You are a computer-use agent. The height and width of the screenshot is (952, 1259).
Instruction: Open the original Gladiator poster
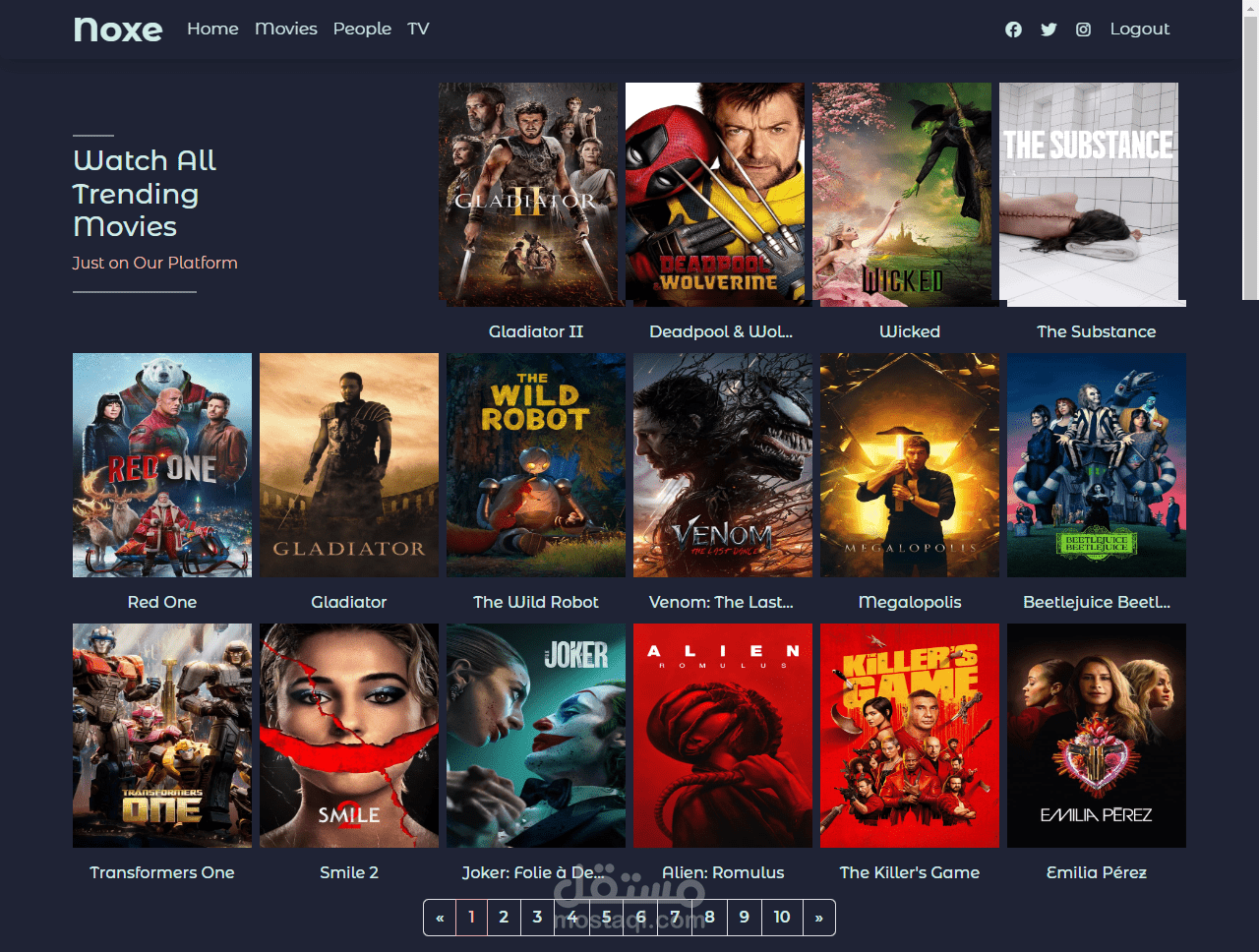click(349, 465)
